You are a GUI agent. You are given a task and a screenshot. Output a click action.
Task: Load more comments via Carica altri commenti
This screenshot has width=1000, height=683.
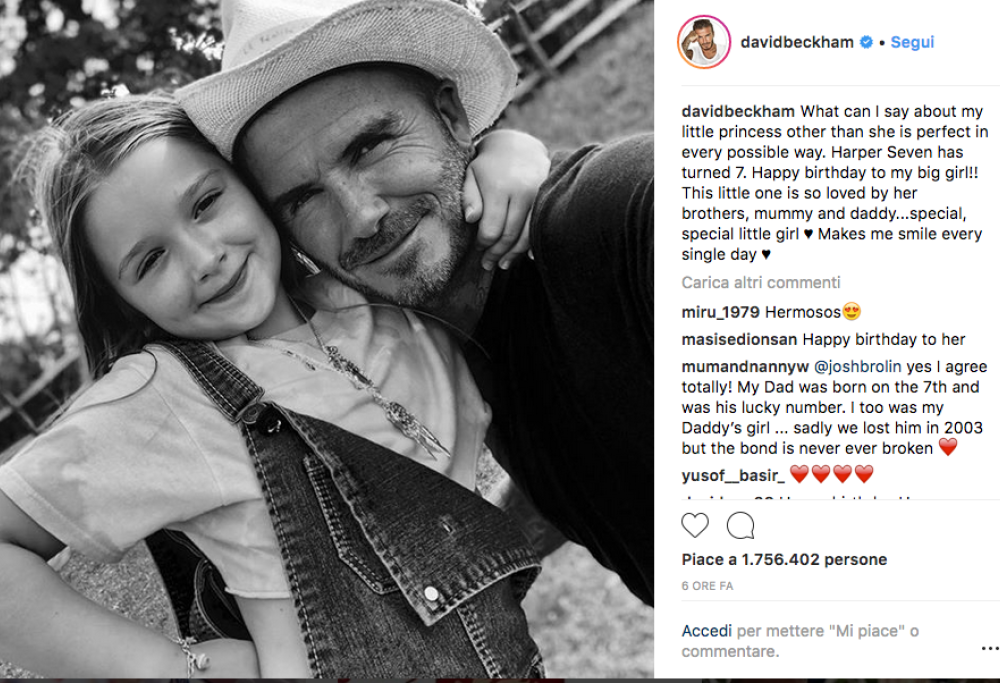(761, 283)
